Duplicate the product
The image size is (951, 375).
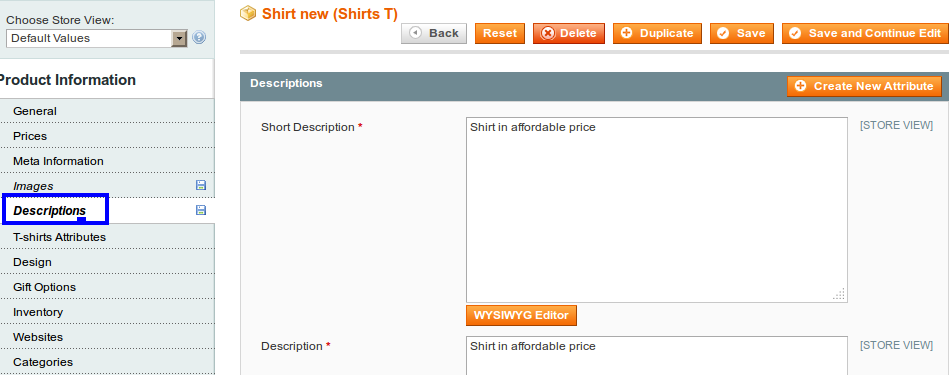click(x=657, y=33)
